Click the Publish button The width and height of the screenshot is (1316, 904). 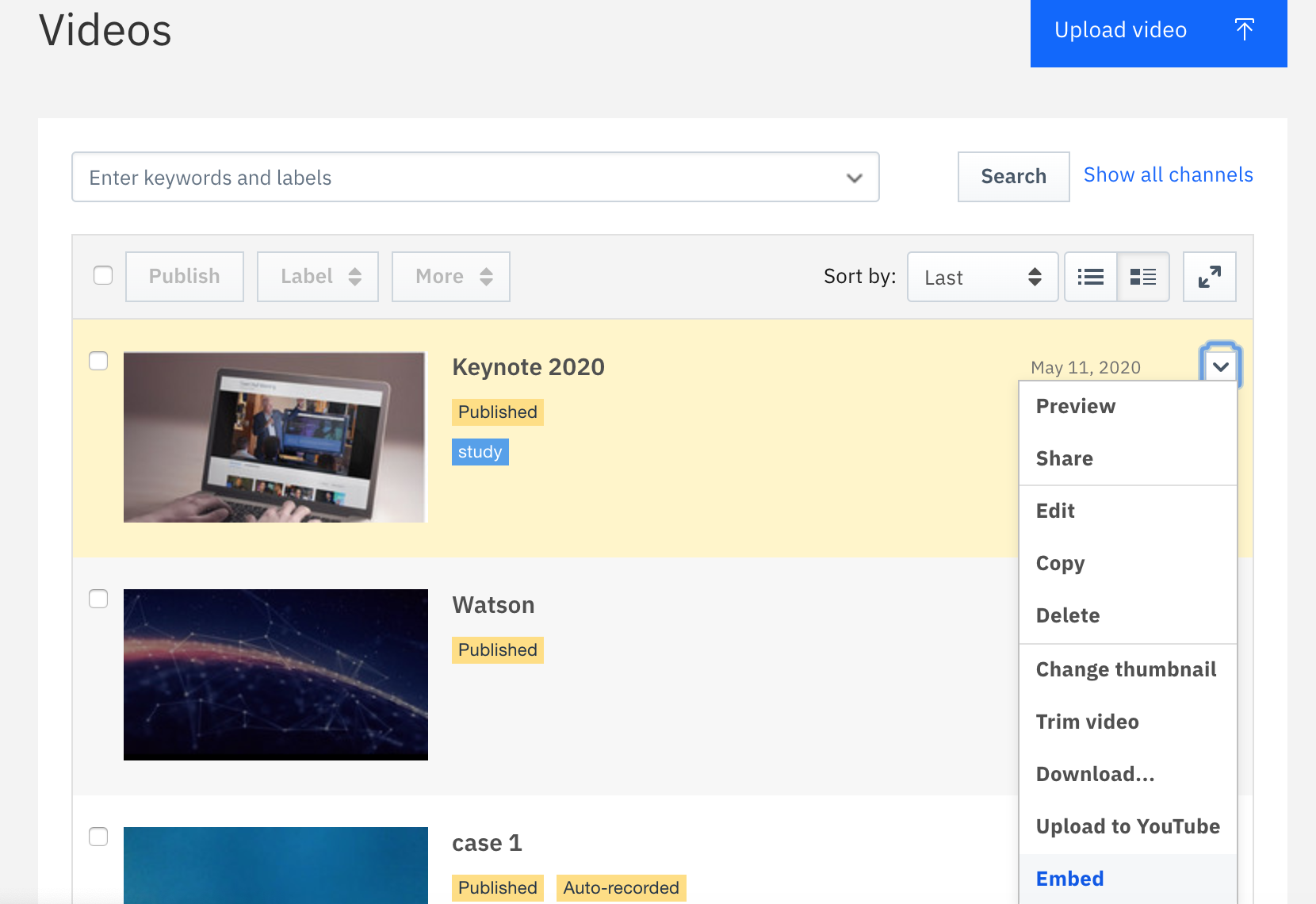[185, 277]
